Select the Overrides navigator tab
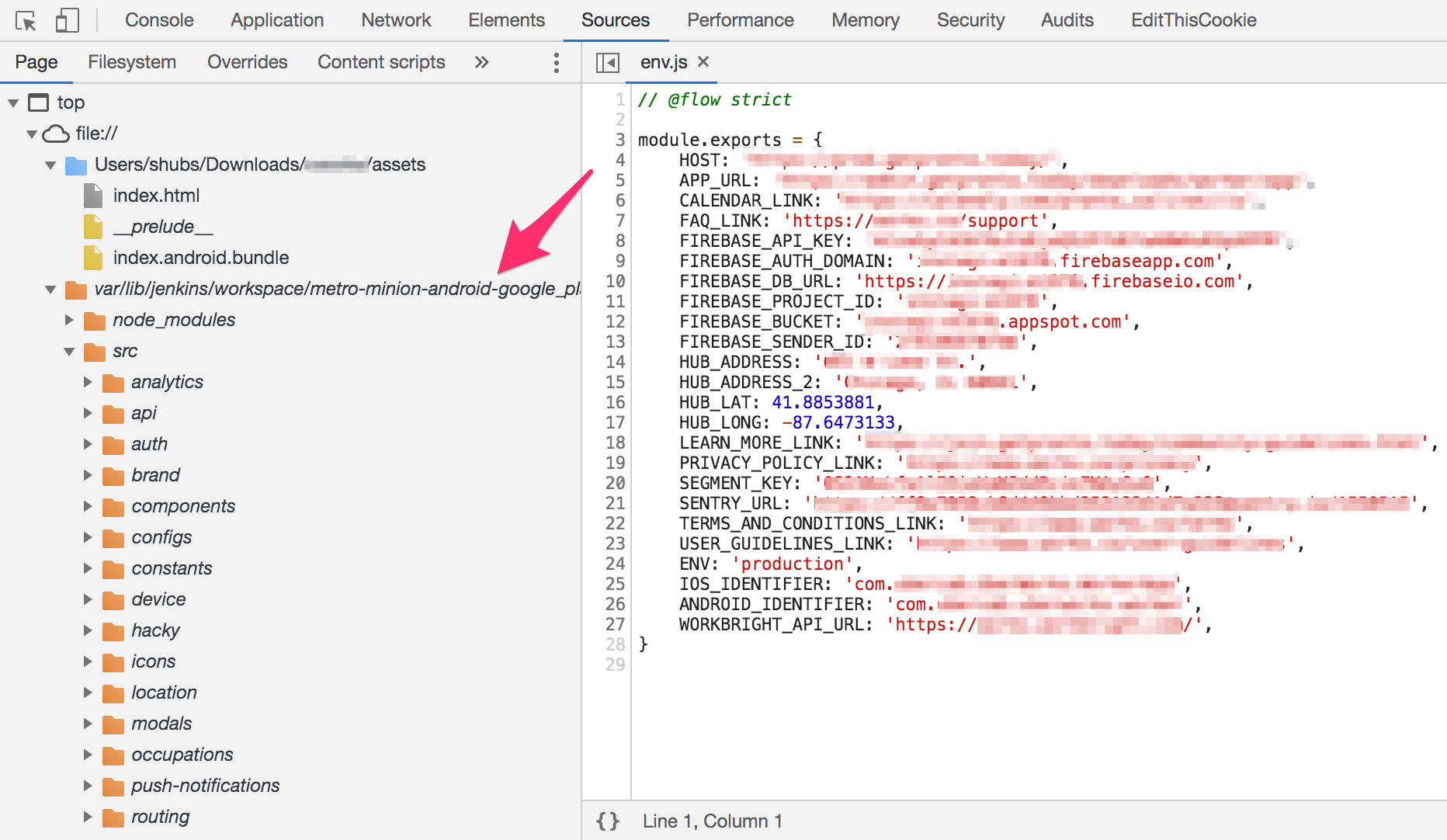The width and height of the screenshot is (1447, 840). [x=248, y=62]
